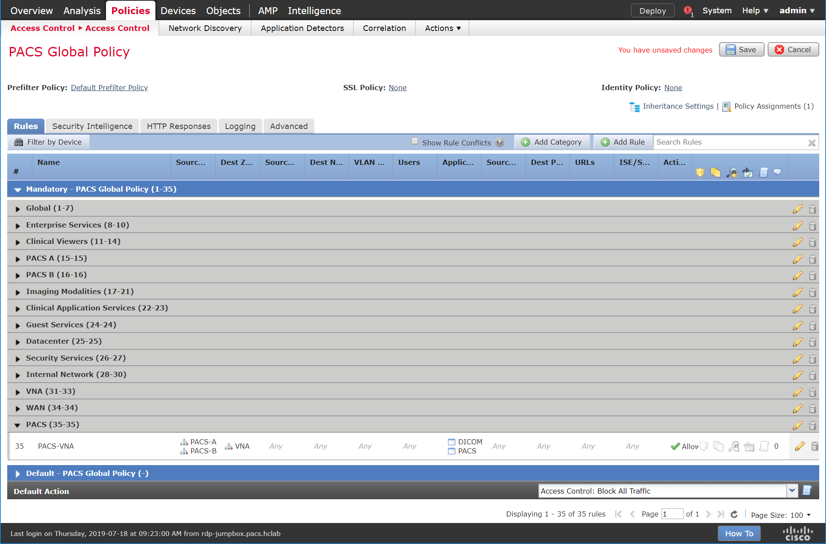Open Default Action logging icon
Viewport: 826px width, 544px height.
click(807, 491)
